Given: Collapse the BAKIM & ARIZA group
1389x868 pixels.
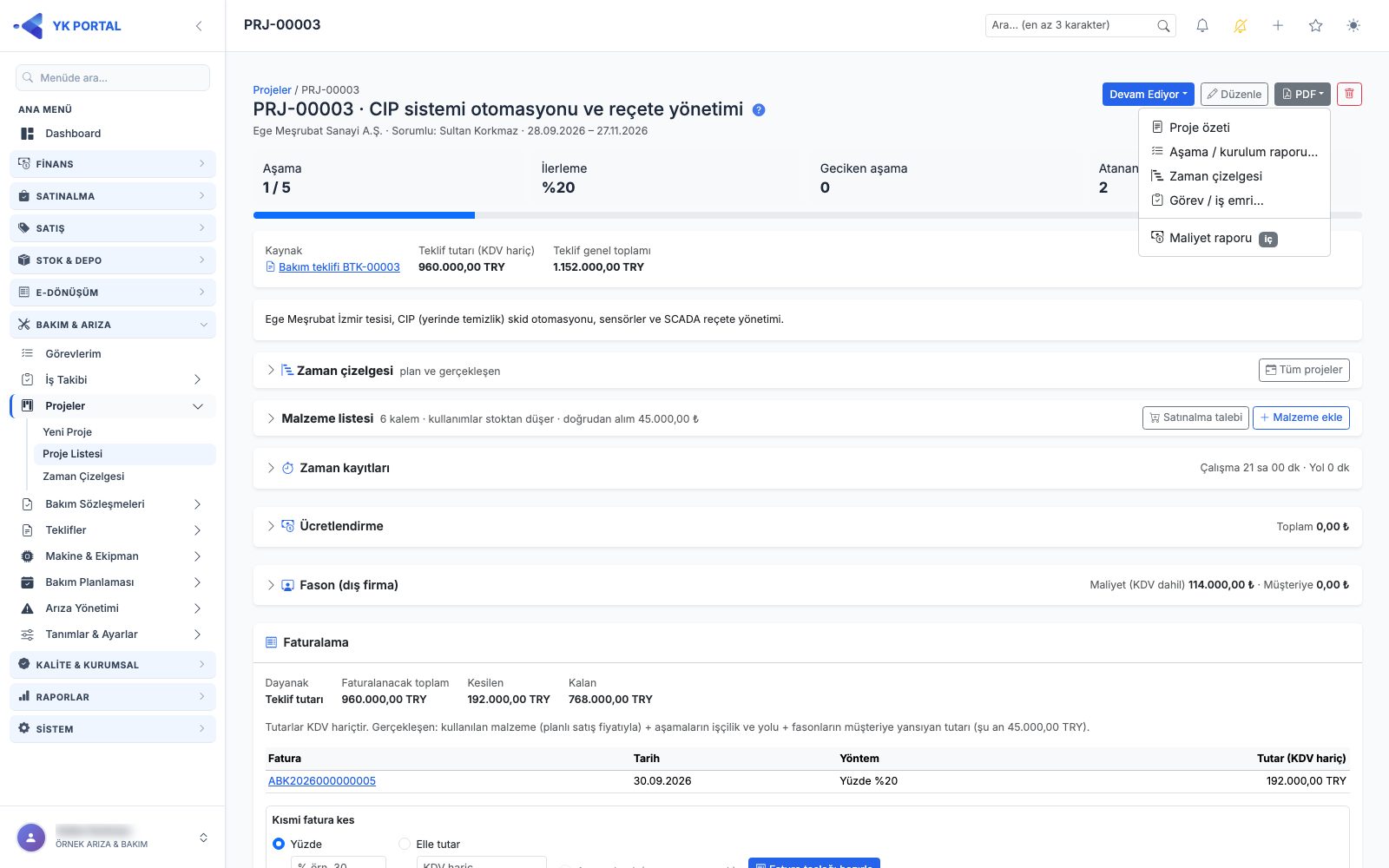Looking at the screenshot, I should pos(113,325).
